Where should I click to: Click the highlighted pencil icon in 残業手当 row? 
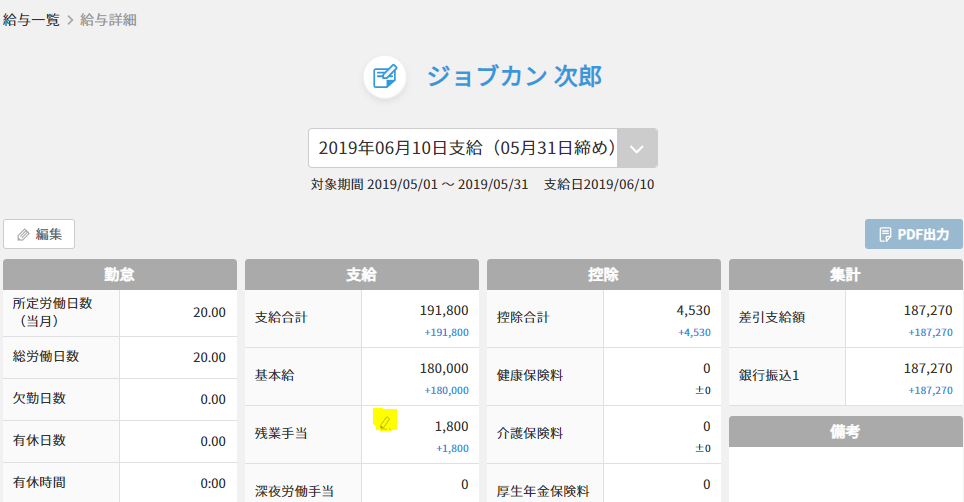coord(385,422)
